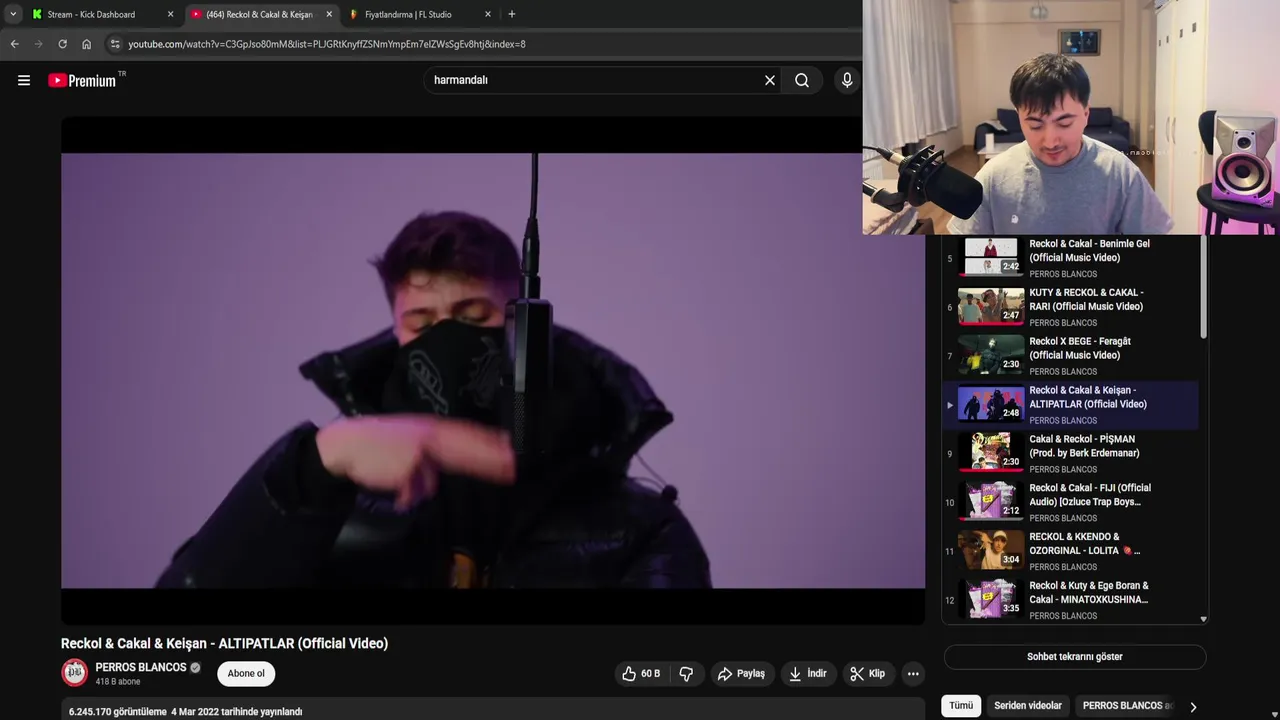This screenshot has width=1280, height=720.
Task: Like the video with 60 B
Action: [x=641, y=674]
